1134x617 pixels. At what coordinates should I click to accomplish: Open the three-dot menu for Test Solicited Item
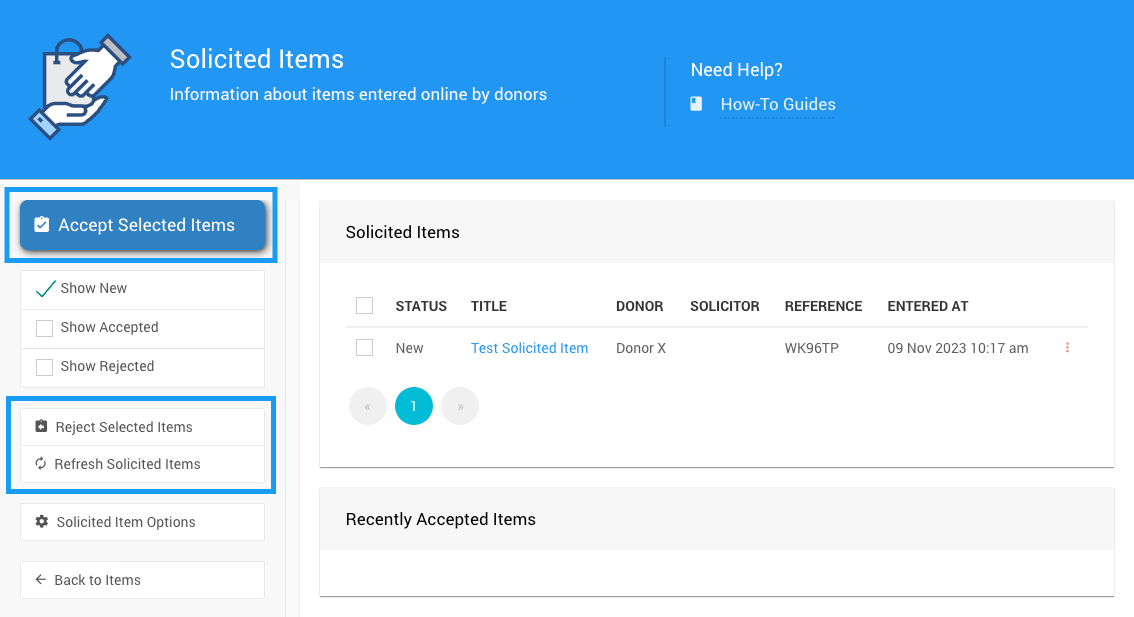1067,348
